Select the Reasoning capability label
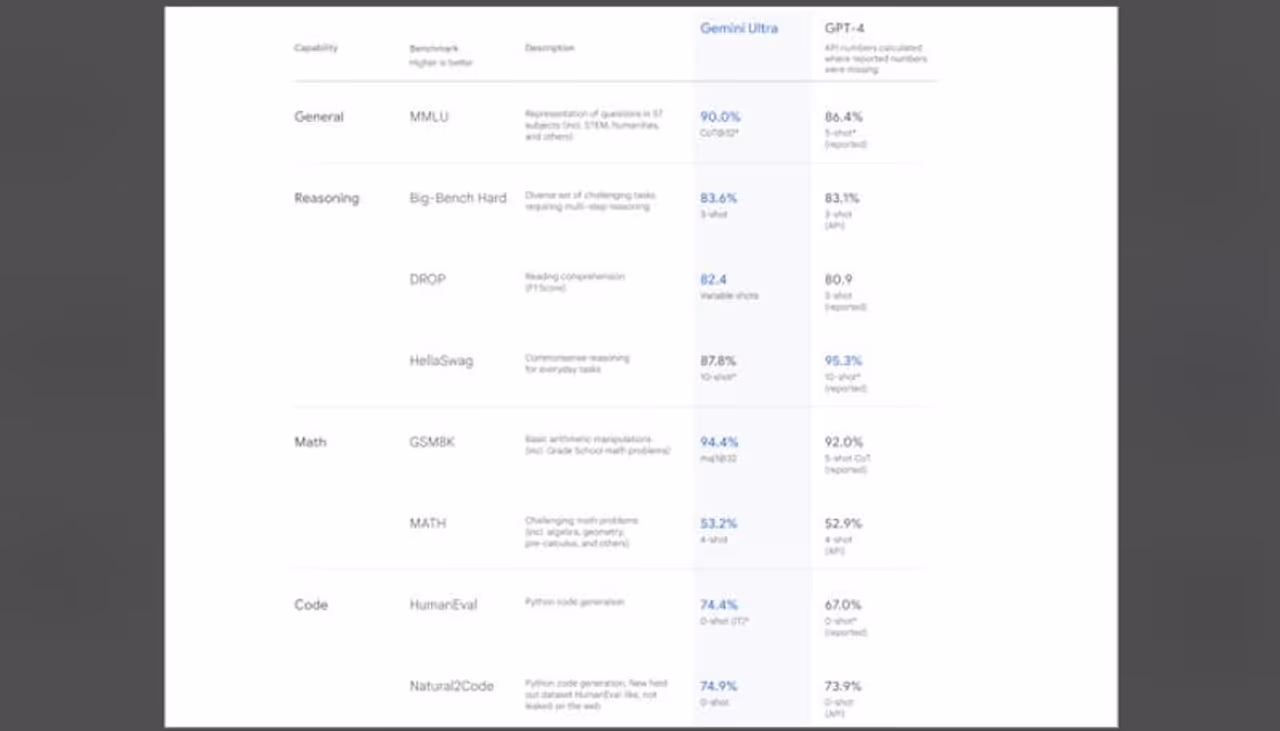This screenshot has width=1280, height=731. pos(326,198)
